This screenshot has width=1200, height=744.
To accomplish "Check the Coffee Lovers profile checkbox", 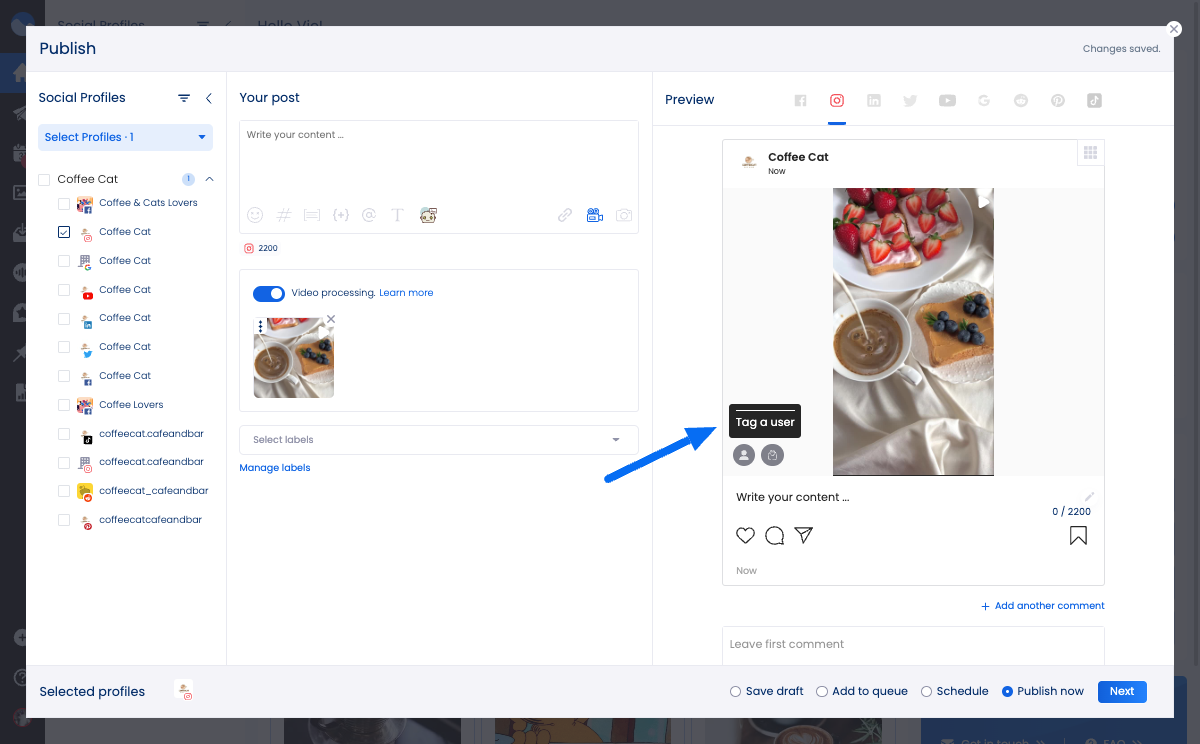I will (x=64, y=405).
